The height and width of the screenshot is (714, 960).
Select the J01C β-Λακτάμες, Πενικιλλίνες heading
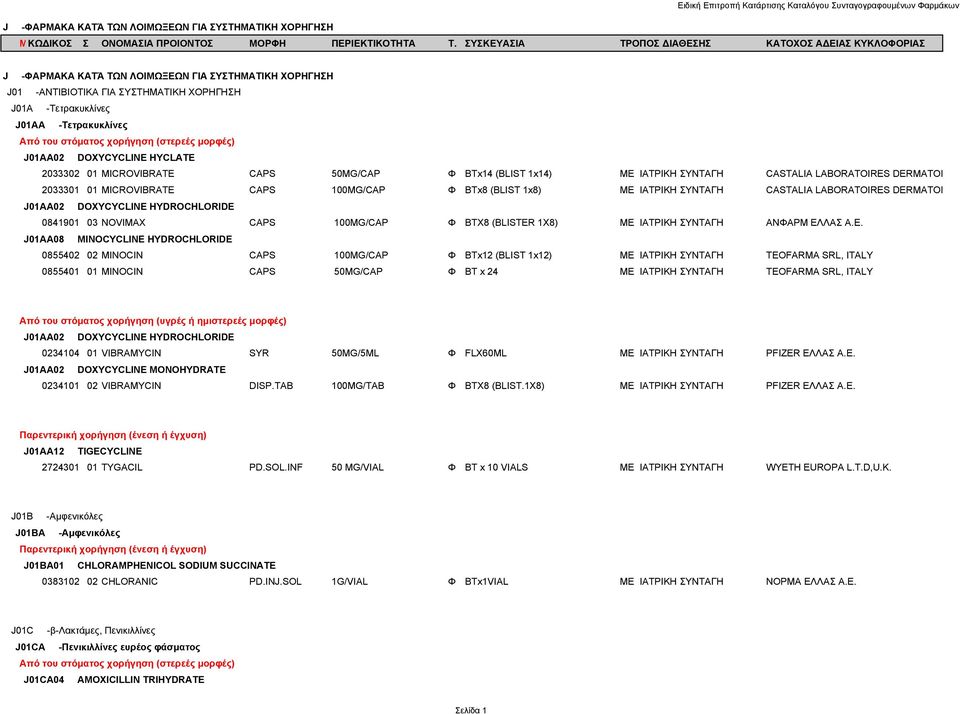[83, 631]
